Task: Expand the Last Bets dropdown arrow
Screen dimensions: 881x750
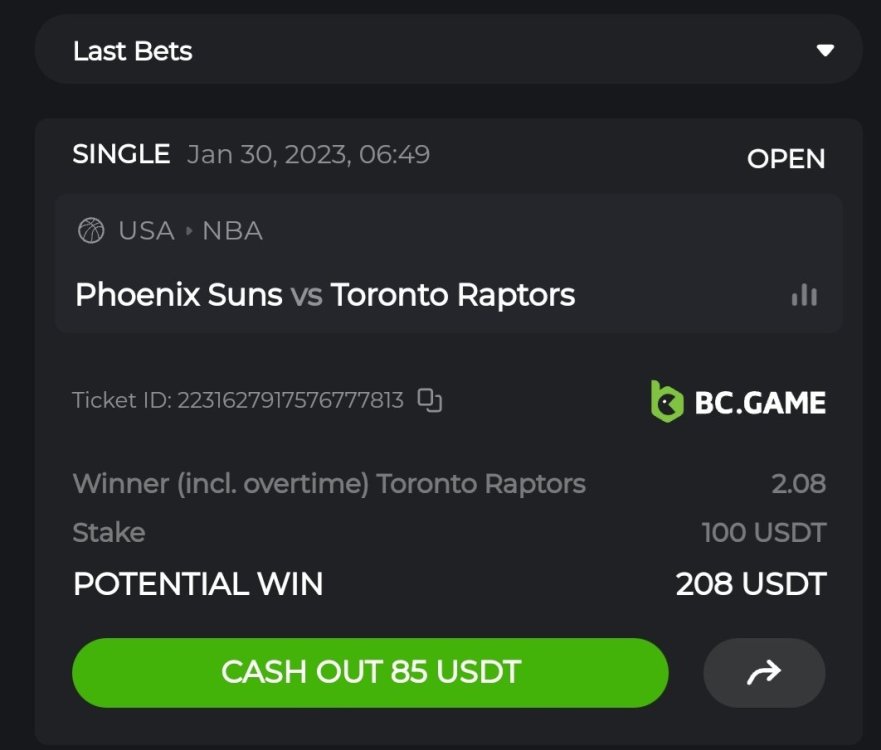Action: pyautogui.click(x=824, y=50)
